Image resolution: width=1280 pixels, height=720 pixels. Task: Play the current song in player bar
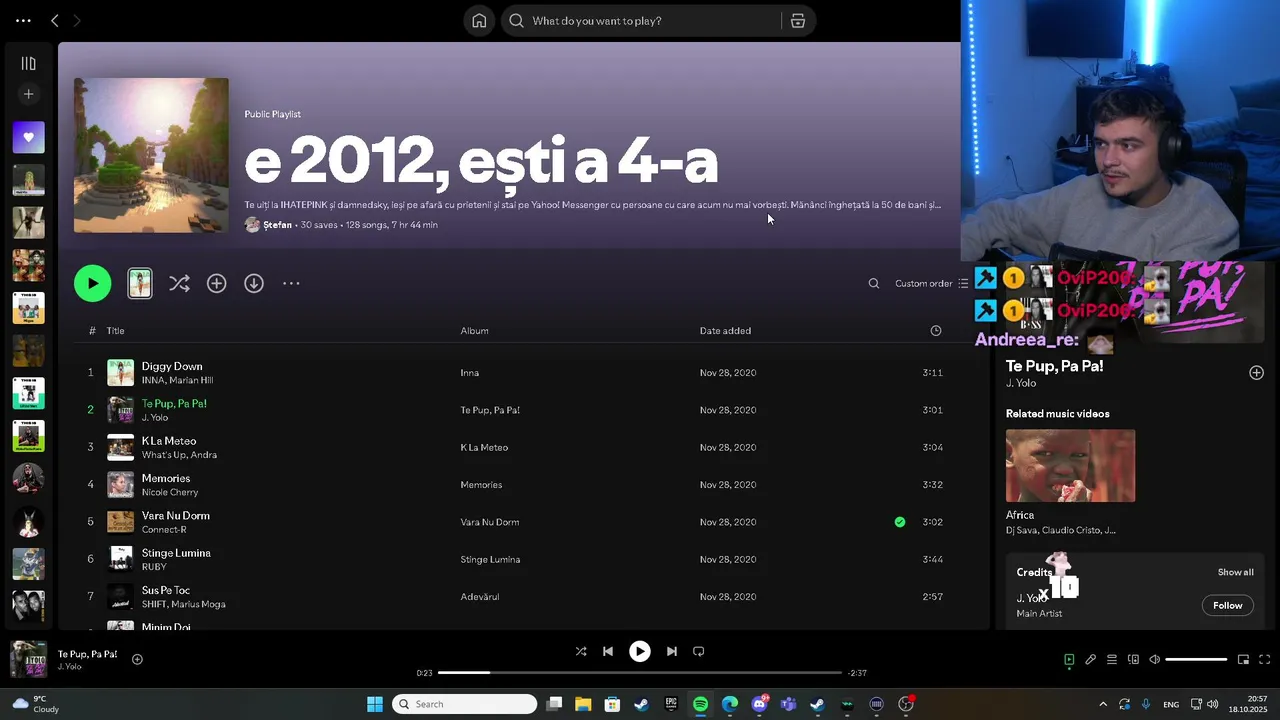tap(640, 651)
